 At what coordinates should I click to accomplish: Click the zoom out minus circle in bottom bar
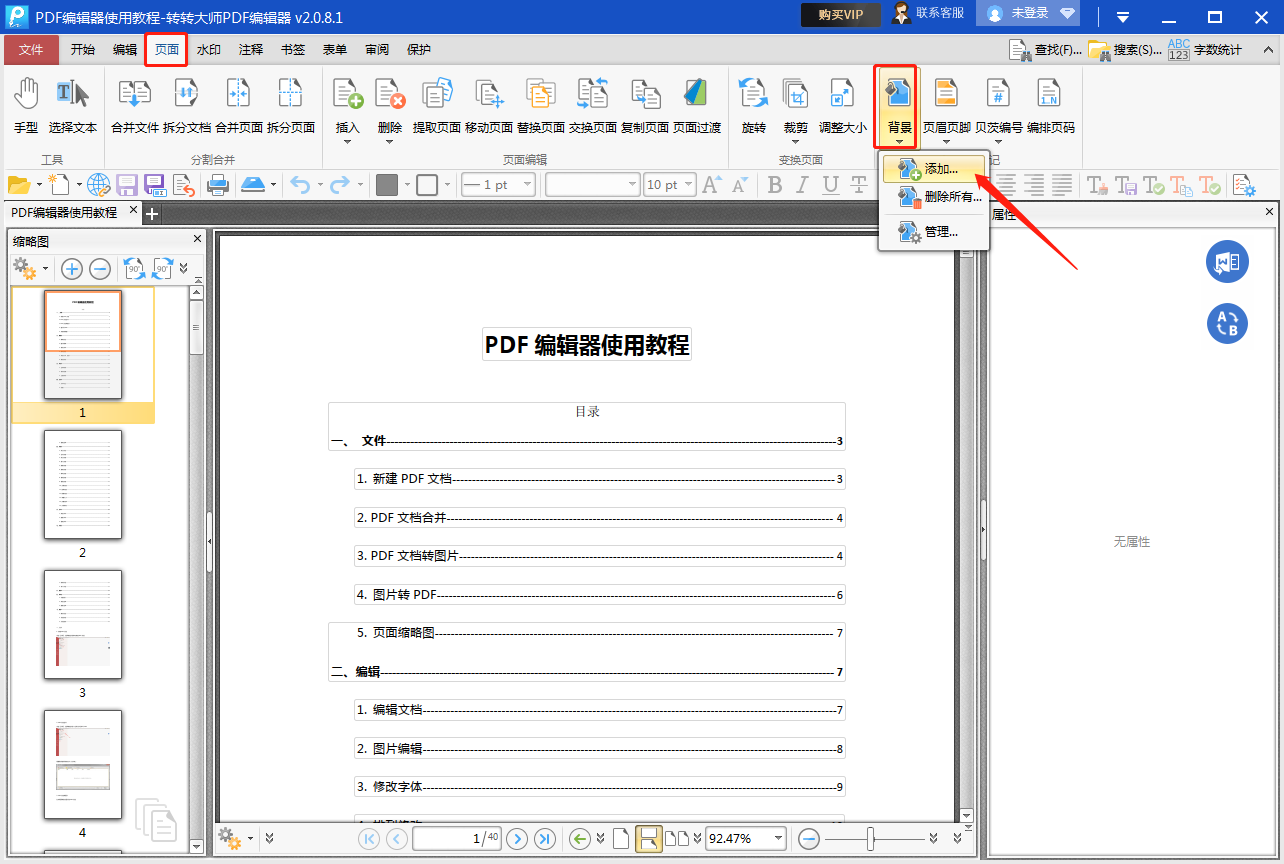pyautogui.click(x=809, y=838)
